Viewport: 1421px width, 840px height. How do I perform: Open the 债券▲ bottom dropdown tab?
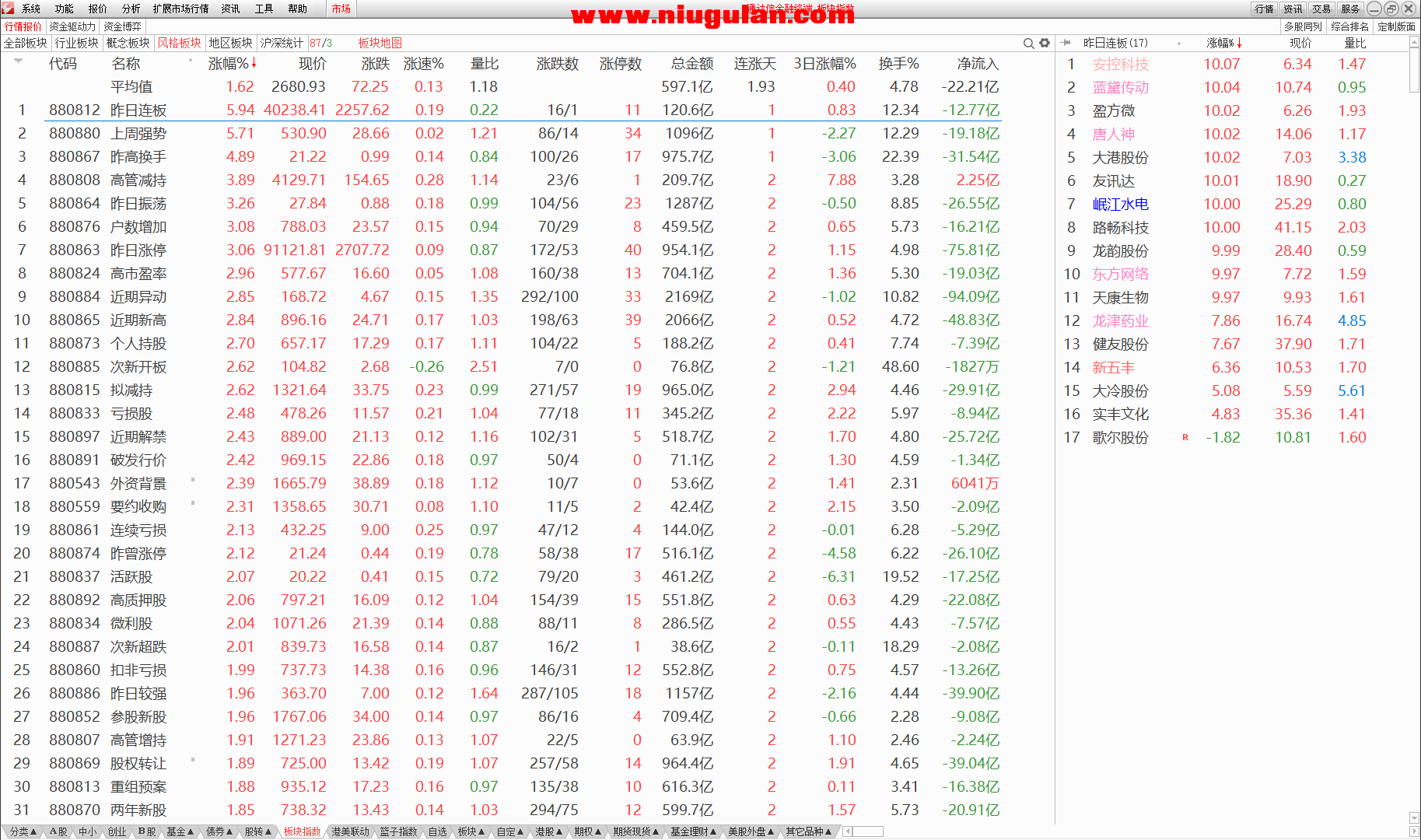[219, 831]
